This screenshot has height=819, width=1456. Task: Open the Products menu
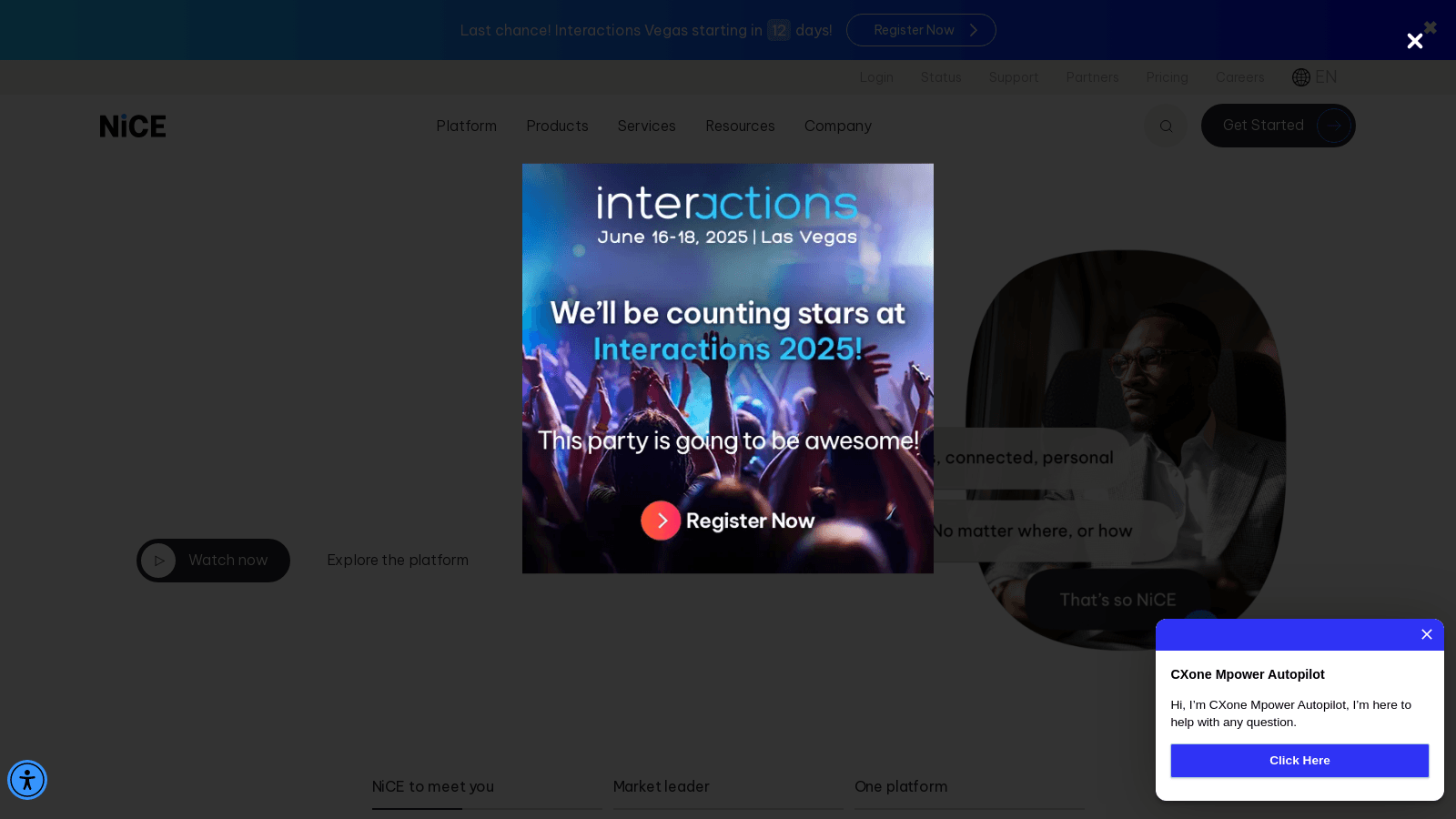(x=557, y=126)
